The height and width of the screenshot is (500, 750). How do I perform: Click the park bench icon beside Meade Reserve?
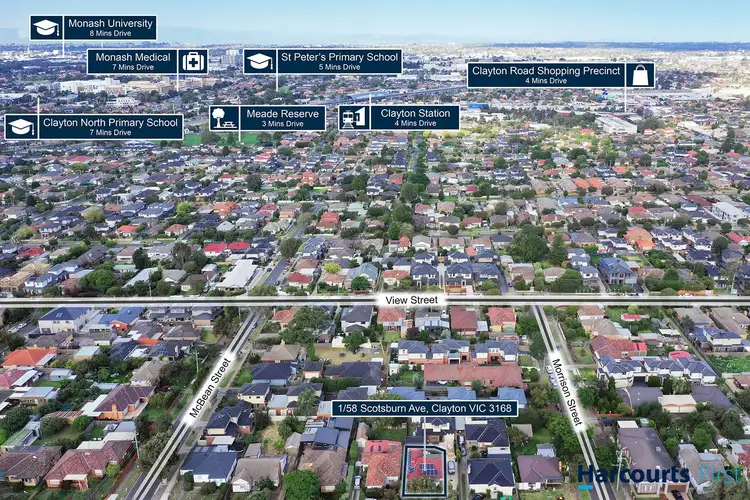224,118
